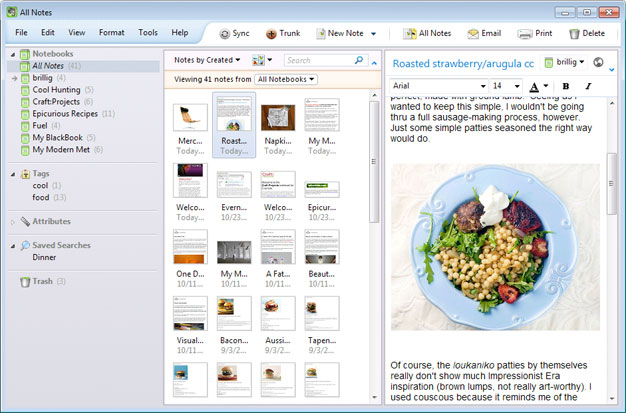This screenshot has width=626, height=413.
Task: Open the Arial font dropdown
Action: pos(447,86)
